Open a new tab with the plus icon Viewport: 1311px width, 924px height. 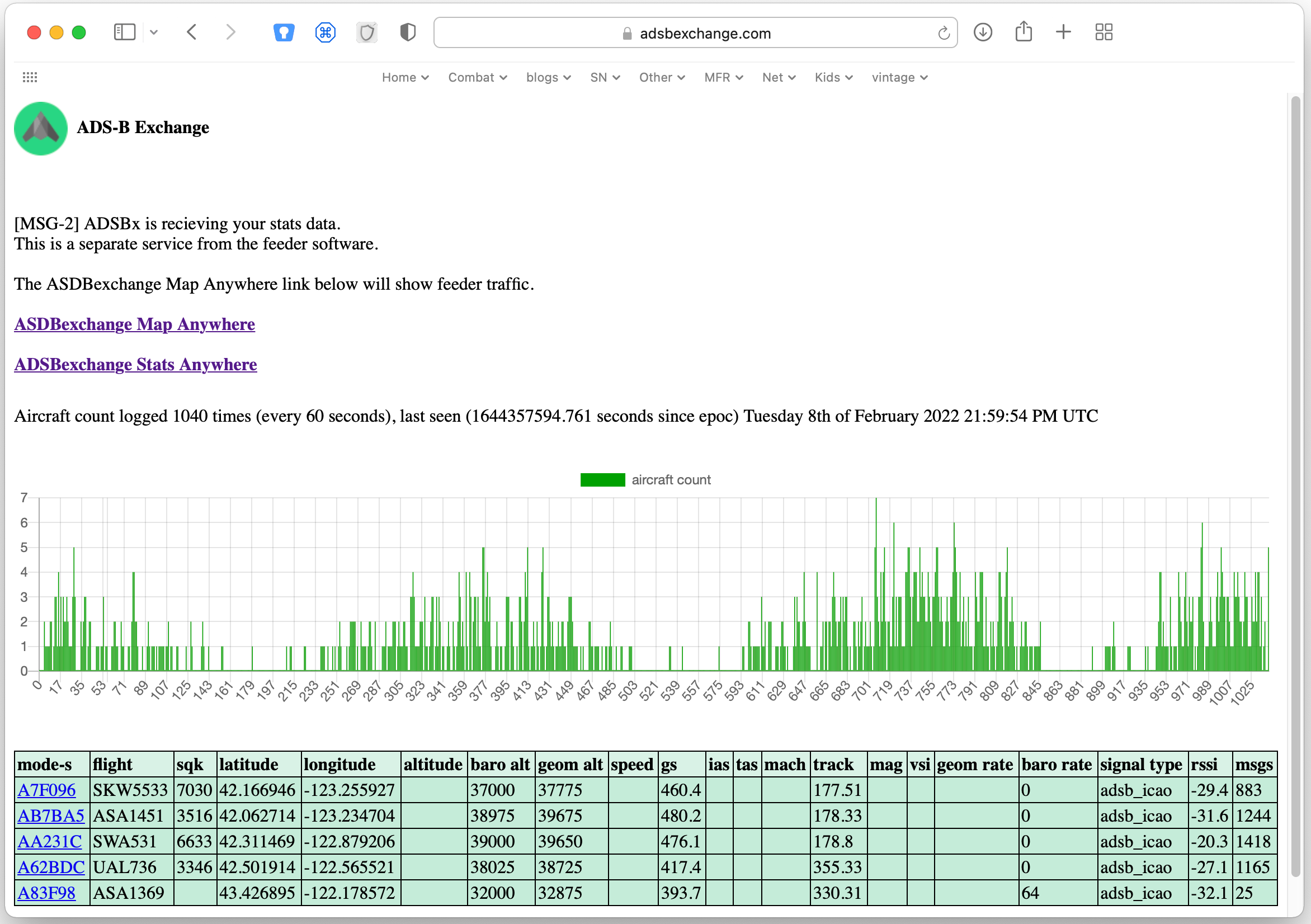(x=1064, y=32)
